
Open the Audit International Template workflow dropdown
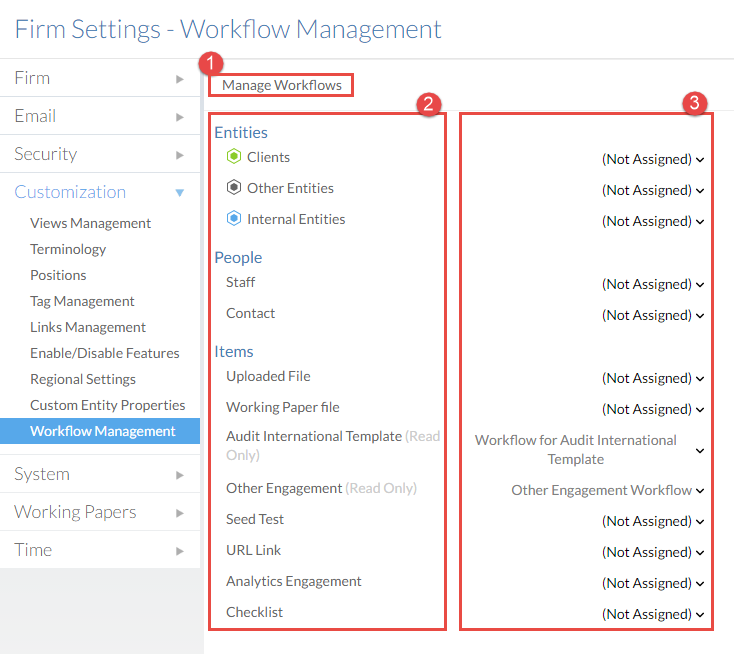[x=588, y=449]
